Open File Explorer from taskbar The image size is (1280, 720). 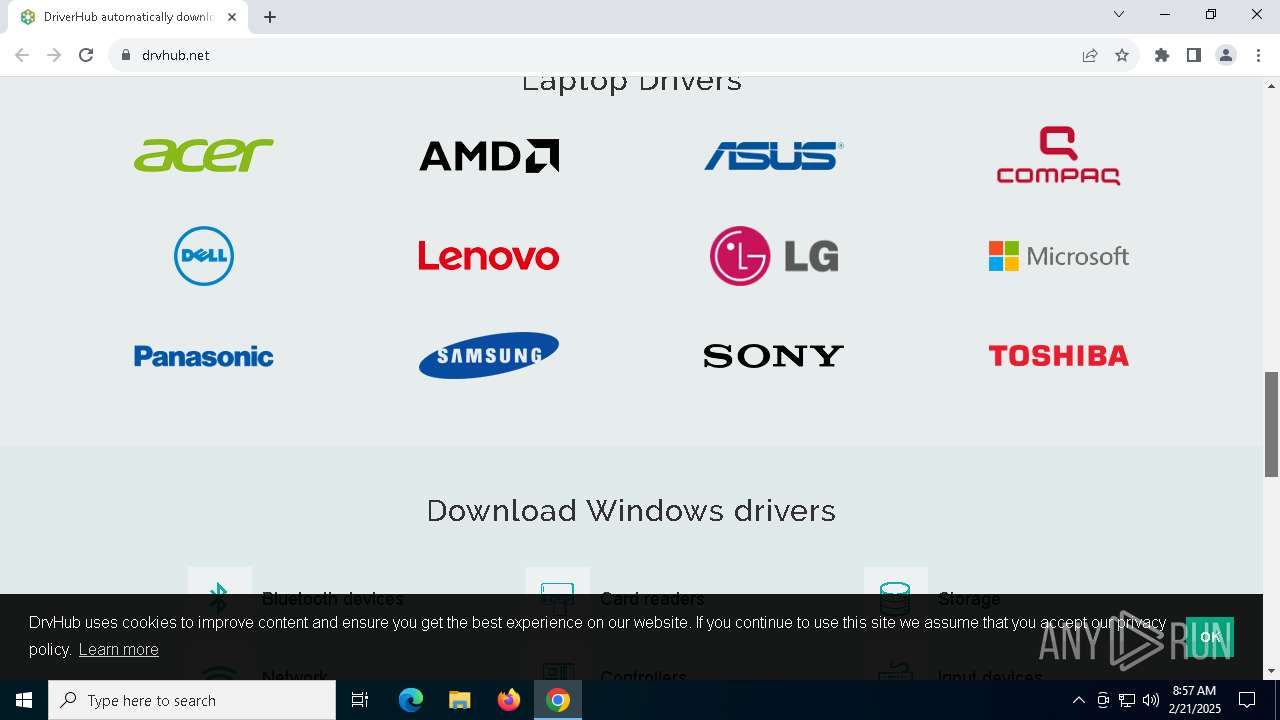click(x=460, y=700)
